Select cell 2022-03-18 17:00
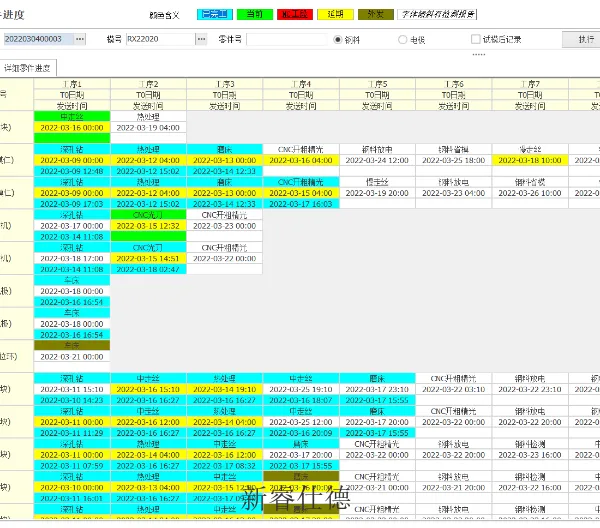Viewport: 600px width, 528px height. click(x=72, y=258)
